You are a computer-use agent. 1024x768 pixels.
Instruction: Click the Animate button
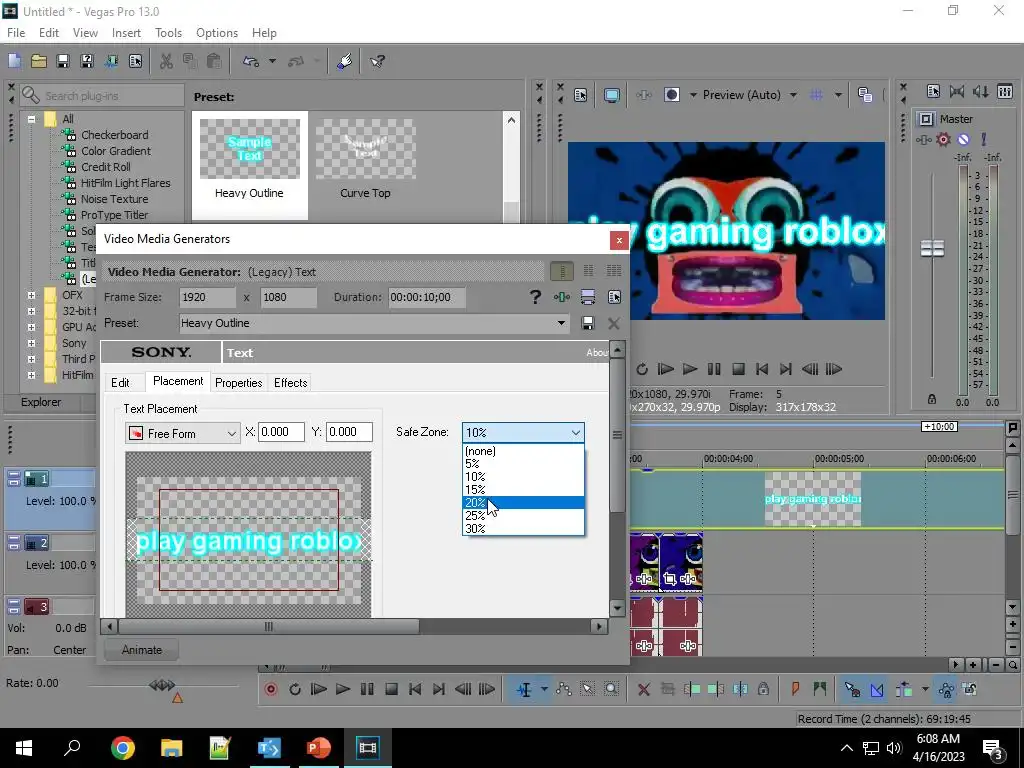[x=142, y=650]
